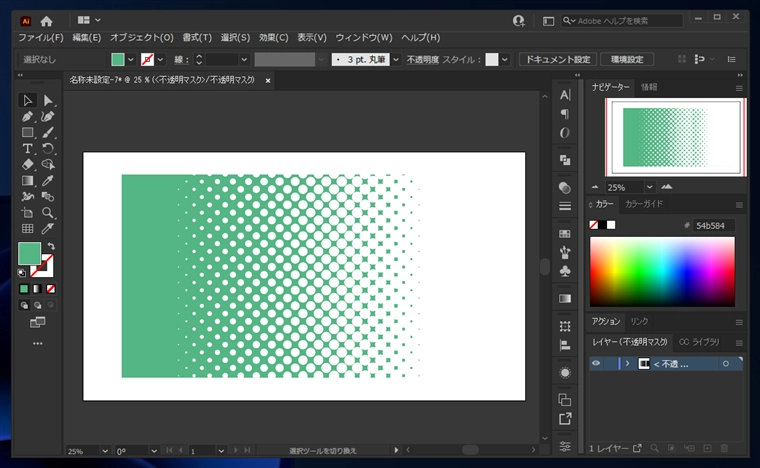This screenshot has height=468, width=760.
Task: Open the Symbols panel icon
Action: [x=565, y=271]
